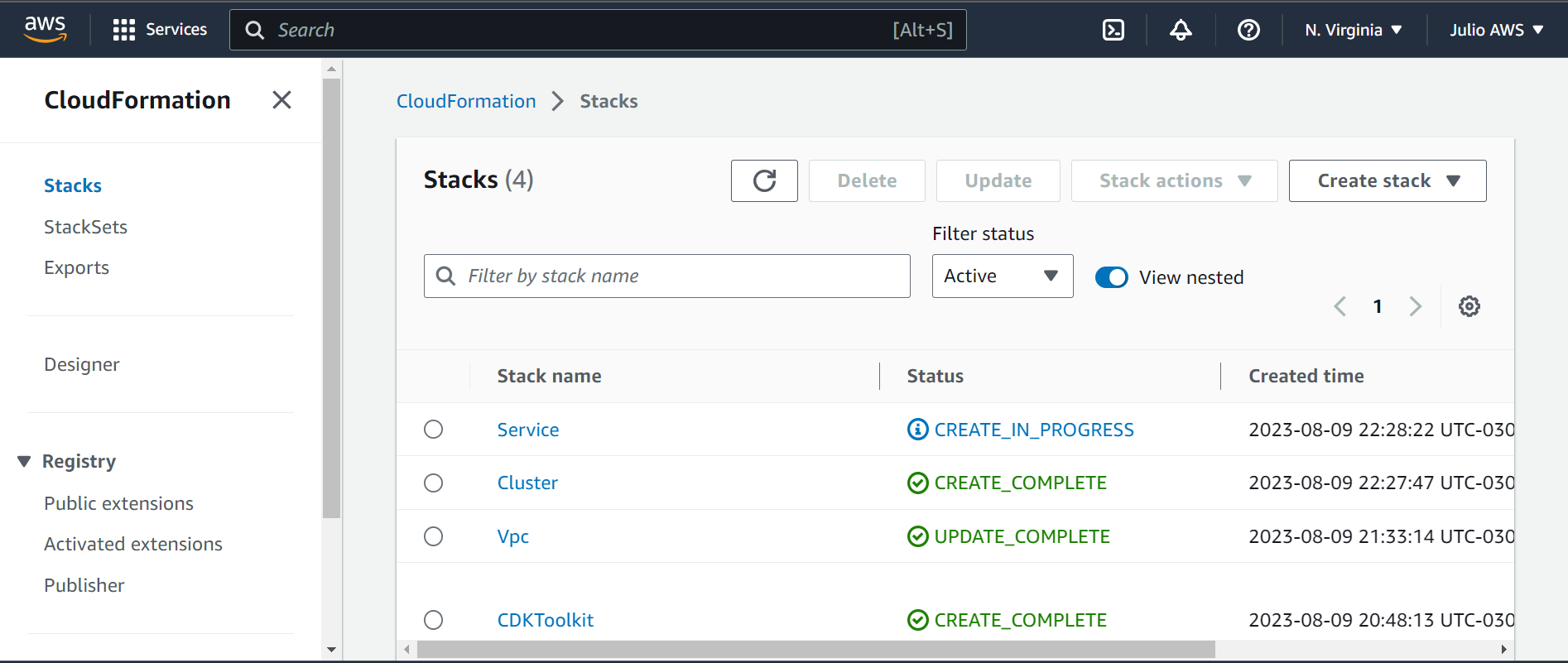Open the Vpc stack link
Image resolution: width=1568 pixels, height=663 pixels.
pos(512,536)
